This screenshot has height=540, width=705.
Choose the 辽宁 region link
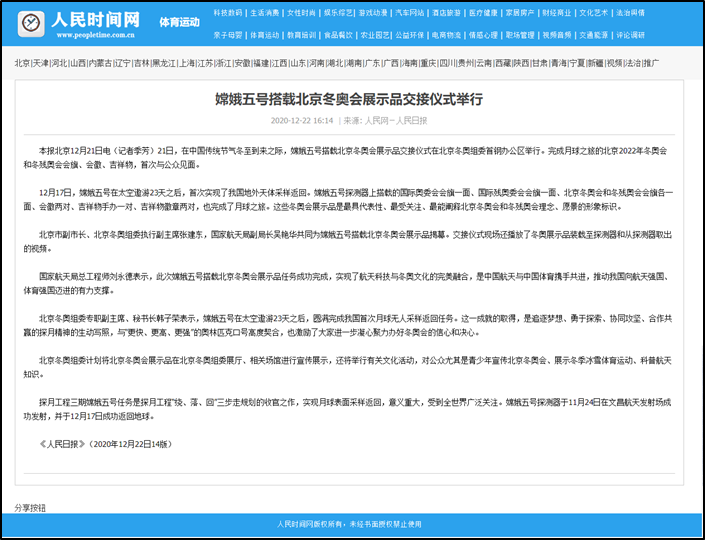click(122, 63)
